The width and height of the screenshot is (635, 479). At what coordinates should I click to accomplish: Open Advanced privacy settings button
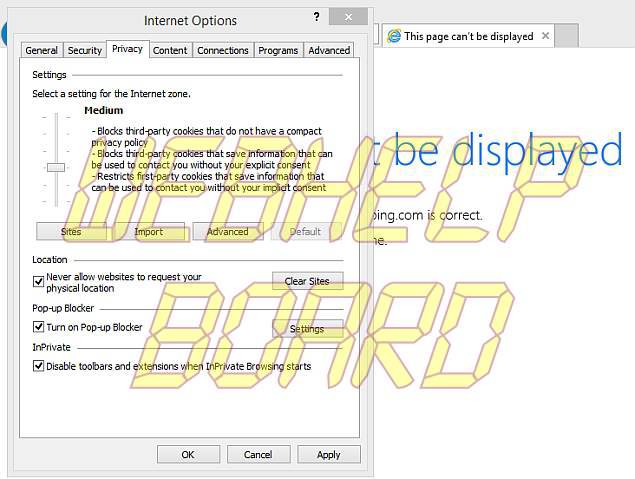point(228,232)
